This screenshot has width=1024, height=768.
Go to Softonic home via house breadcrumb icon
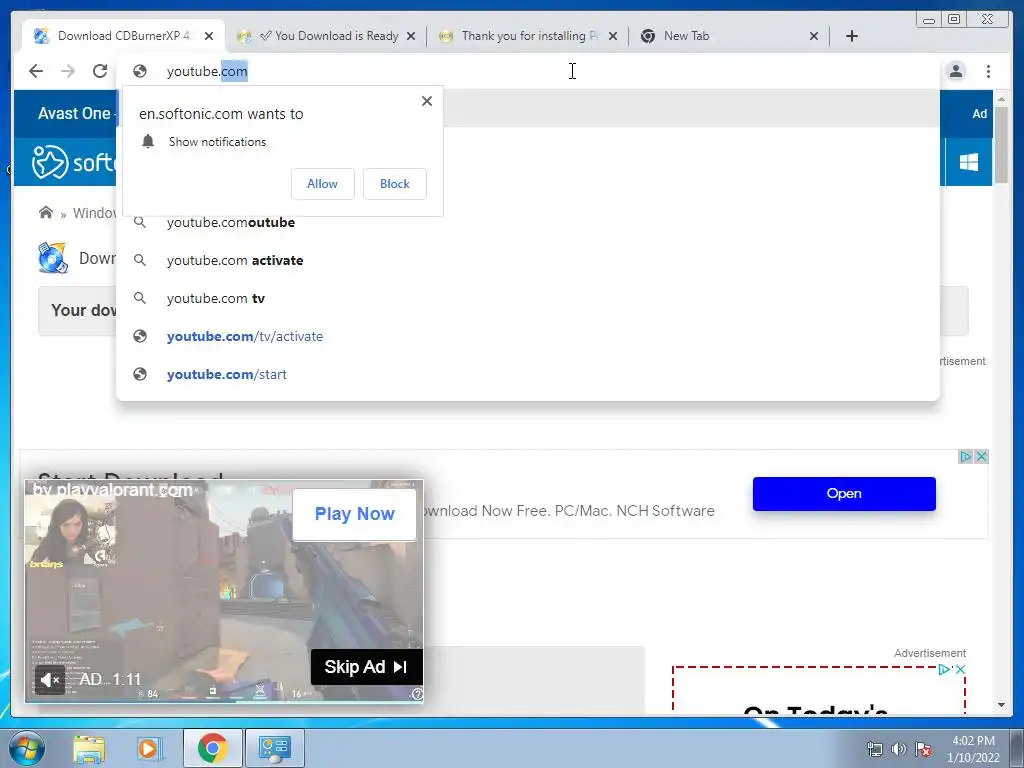[46, 212]
